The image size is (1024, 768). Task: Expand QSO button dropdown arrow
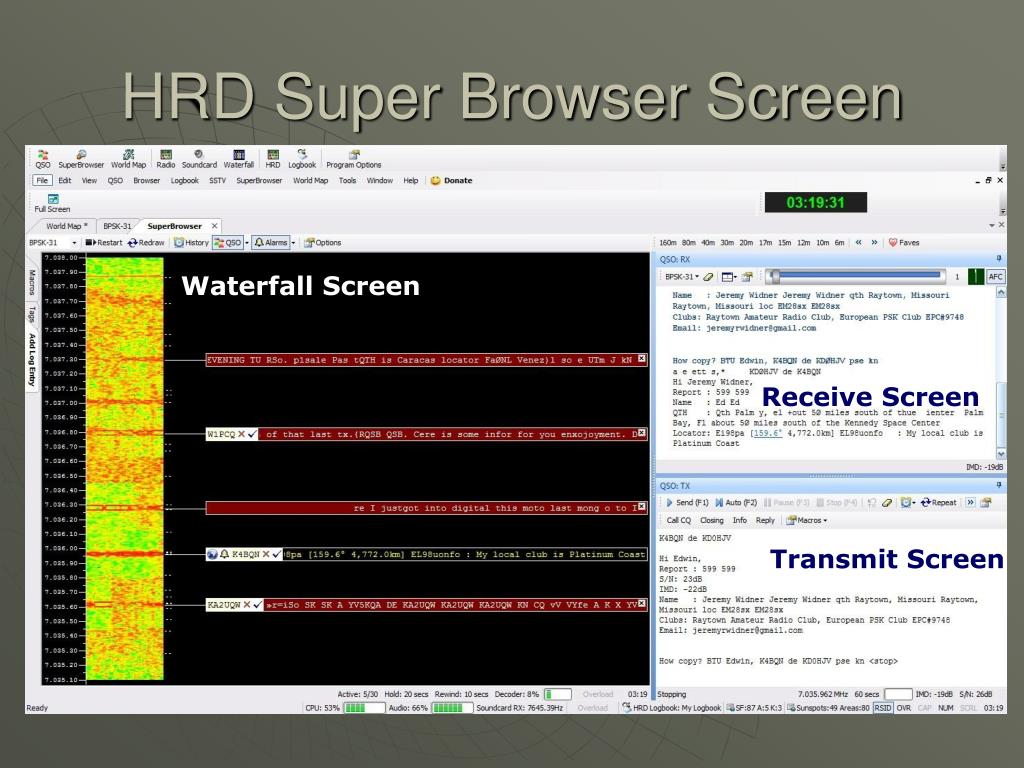(x=247, y=242)
